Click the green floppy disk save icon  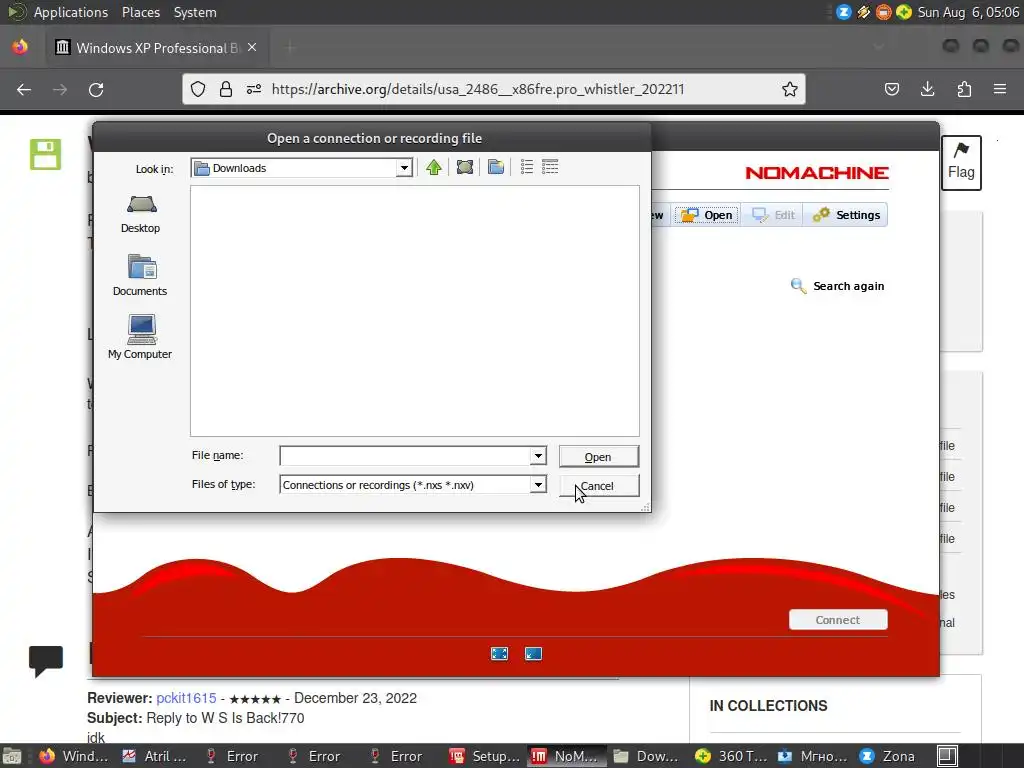pyautogui.click(x=46, y=154)
